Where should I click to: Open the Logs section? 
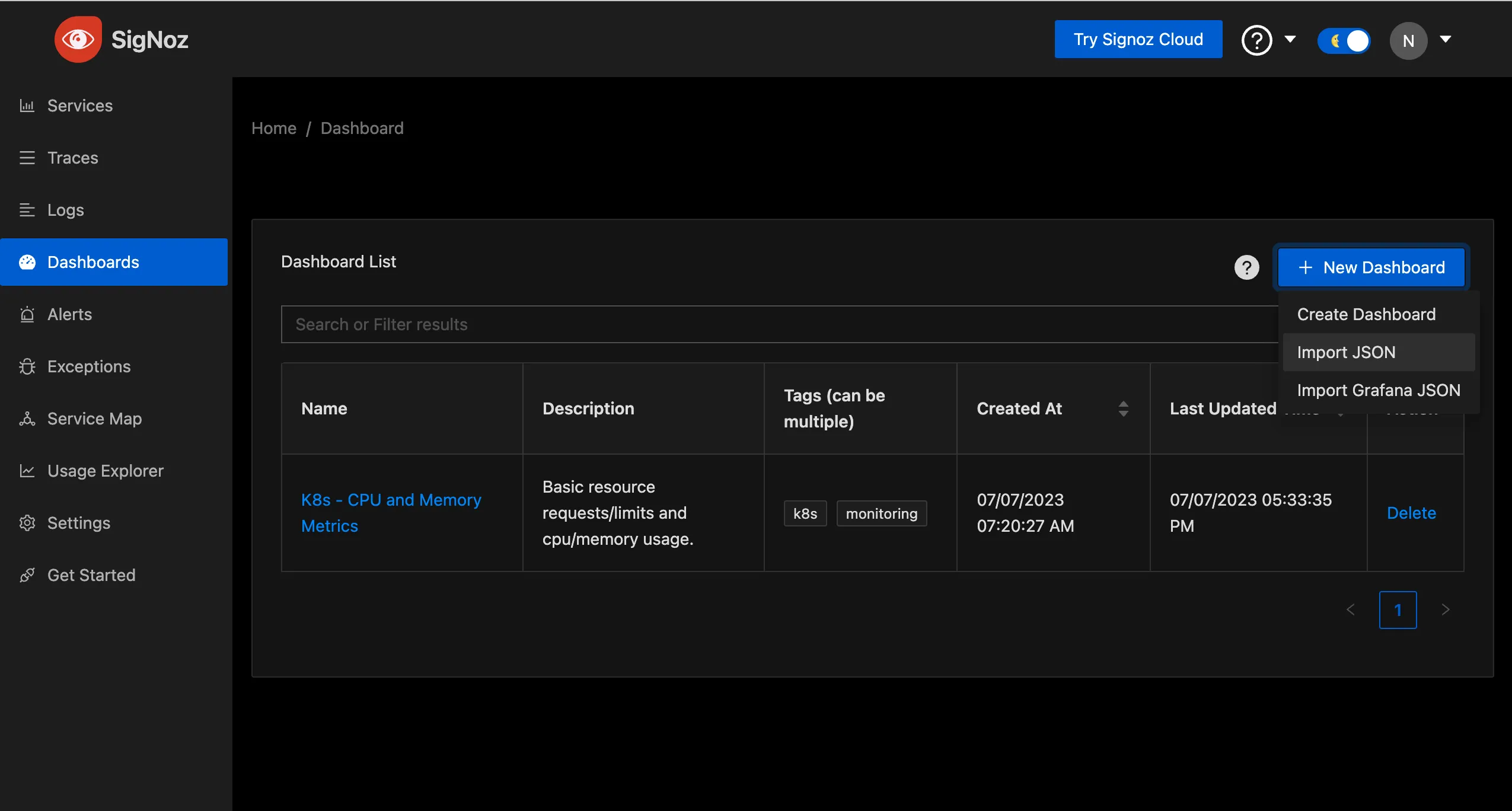click(x=65, y=209)
